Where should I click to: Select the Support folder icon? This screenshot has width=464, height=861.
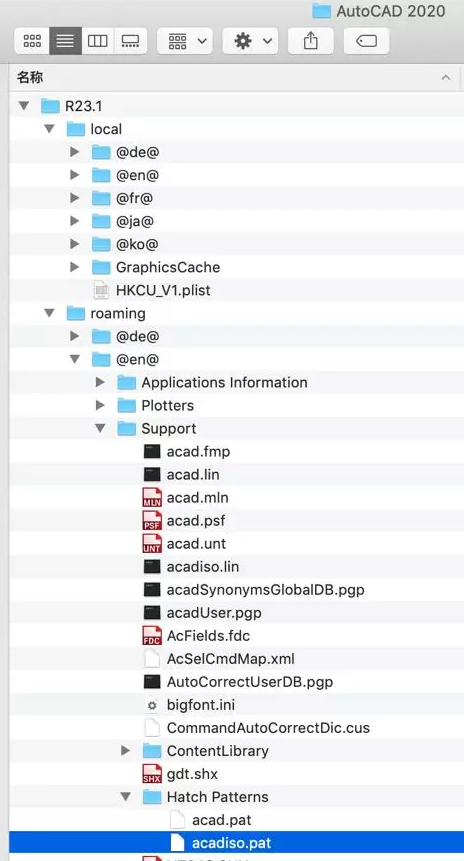126,428
